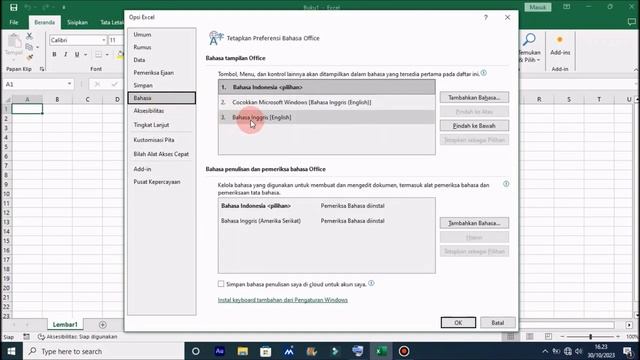The width and height of the screenshot is (640, 360).
Task: Open the screen recorder icon in taskbar
Action: click(404, 351)
